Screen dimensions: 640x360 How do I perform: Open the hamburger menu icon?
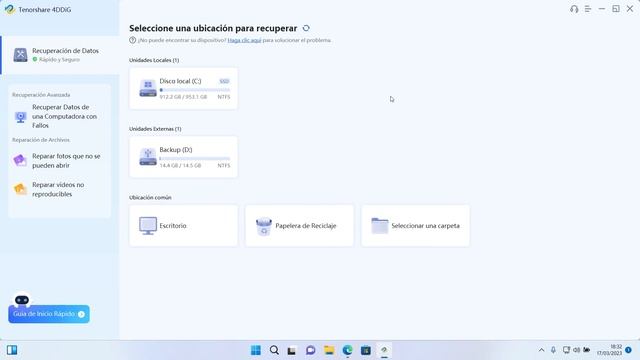click(588, 9)
